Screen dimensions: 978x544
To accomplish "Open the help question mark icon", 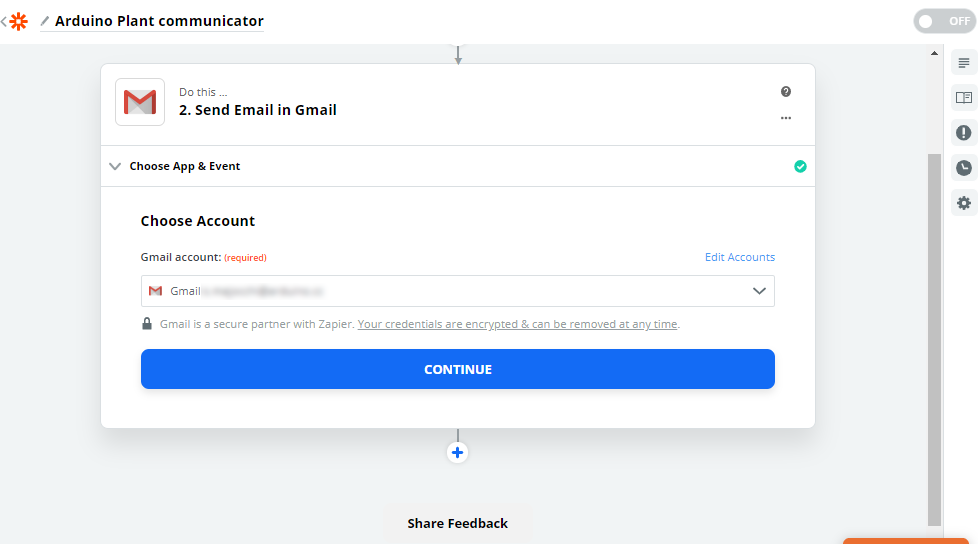I will (x=786, y=92).
